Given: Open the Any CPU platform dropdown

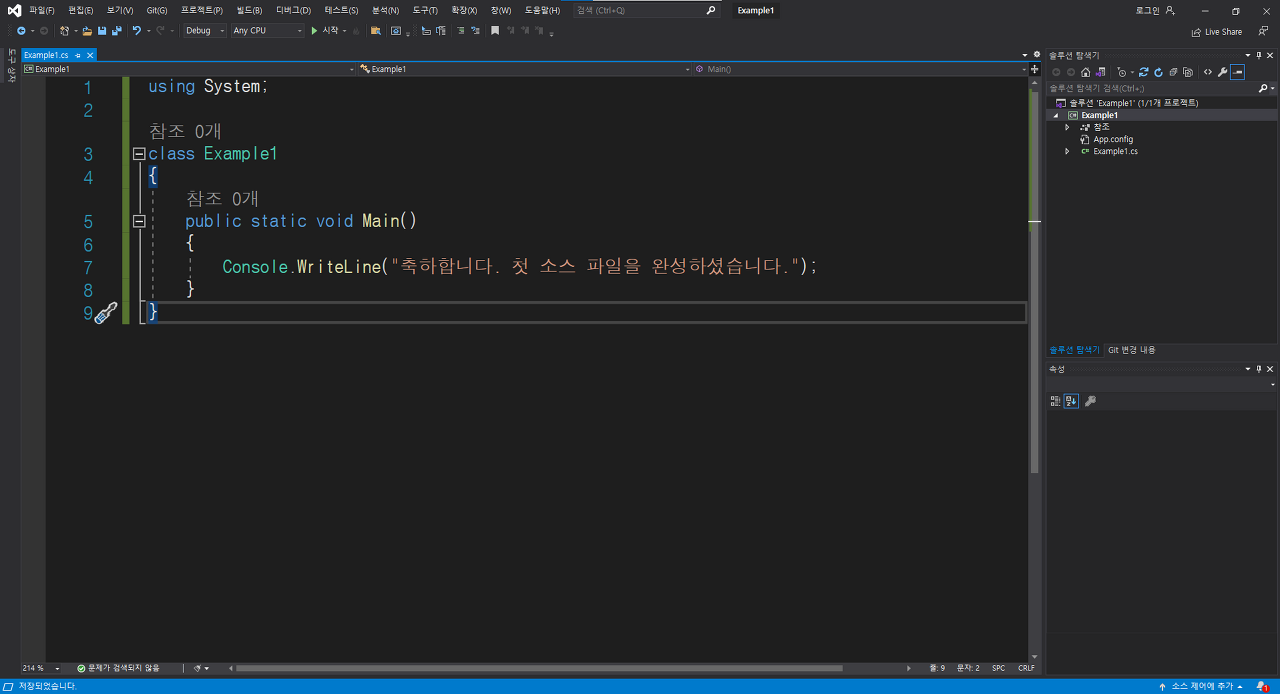Looking at the screenshot, I should 267,31.
